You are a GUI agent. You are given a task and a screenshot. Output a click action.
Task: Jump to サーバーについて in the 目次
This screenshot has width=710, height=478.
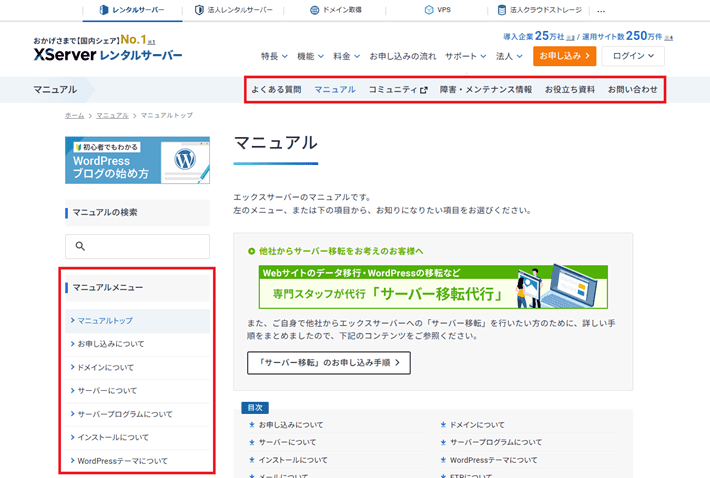(287, 442)
